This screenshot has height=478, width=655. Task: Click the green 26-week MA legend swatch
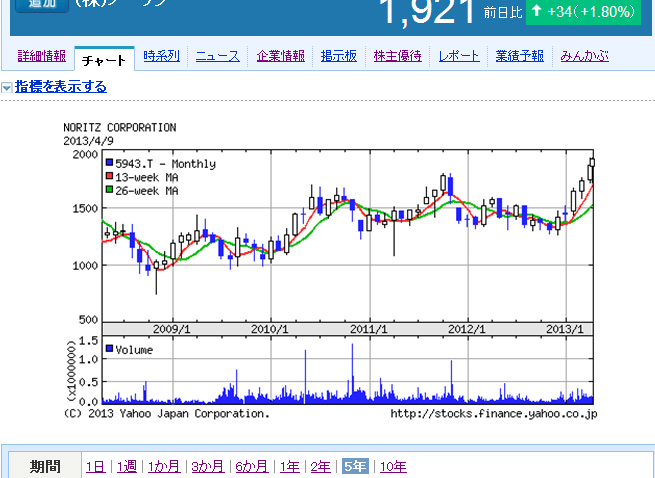coord(109,189)
